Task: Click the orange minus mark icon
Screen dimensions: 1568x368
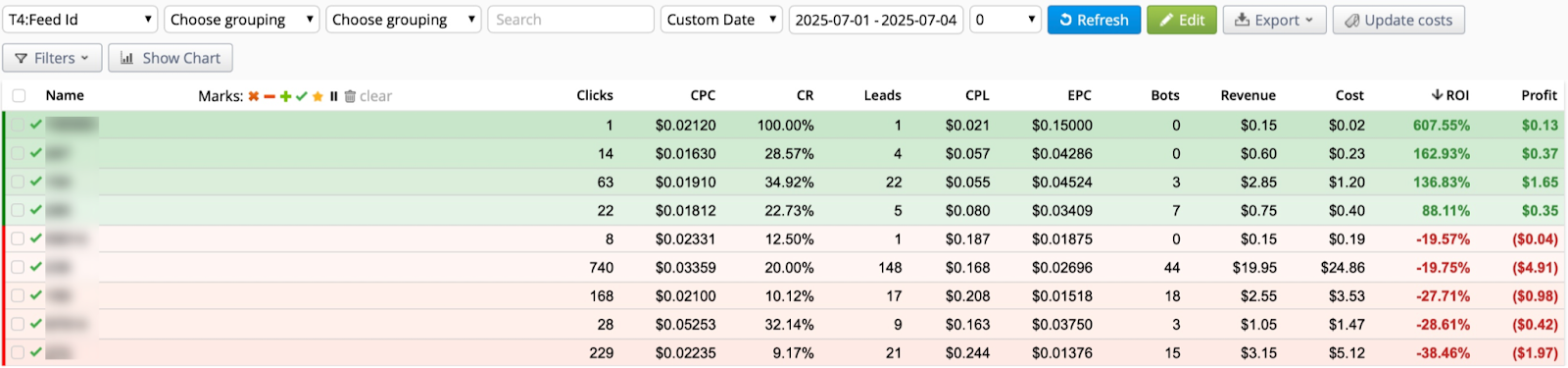Action: (x=269, y=96)
